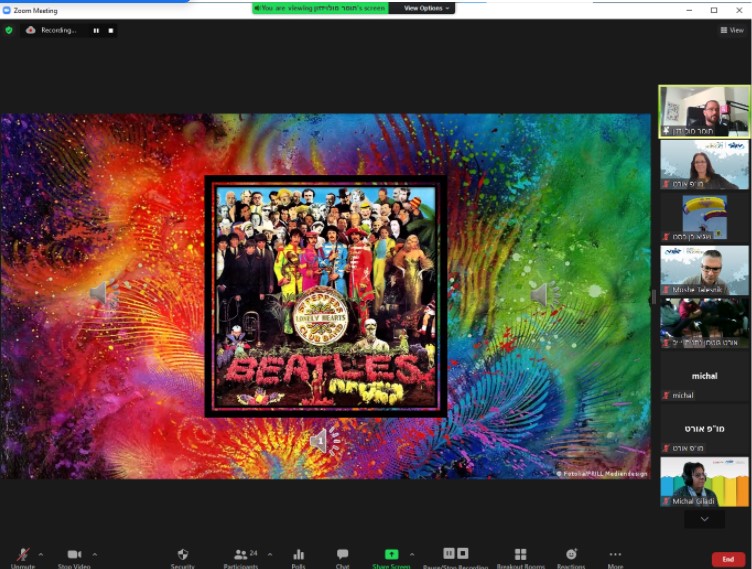The height and width of the screenshot is (569, 752).
Task: Select the yellow parachute participant thumbnail
Action: coord(704,217)
